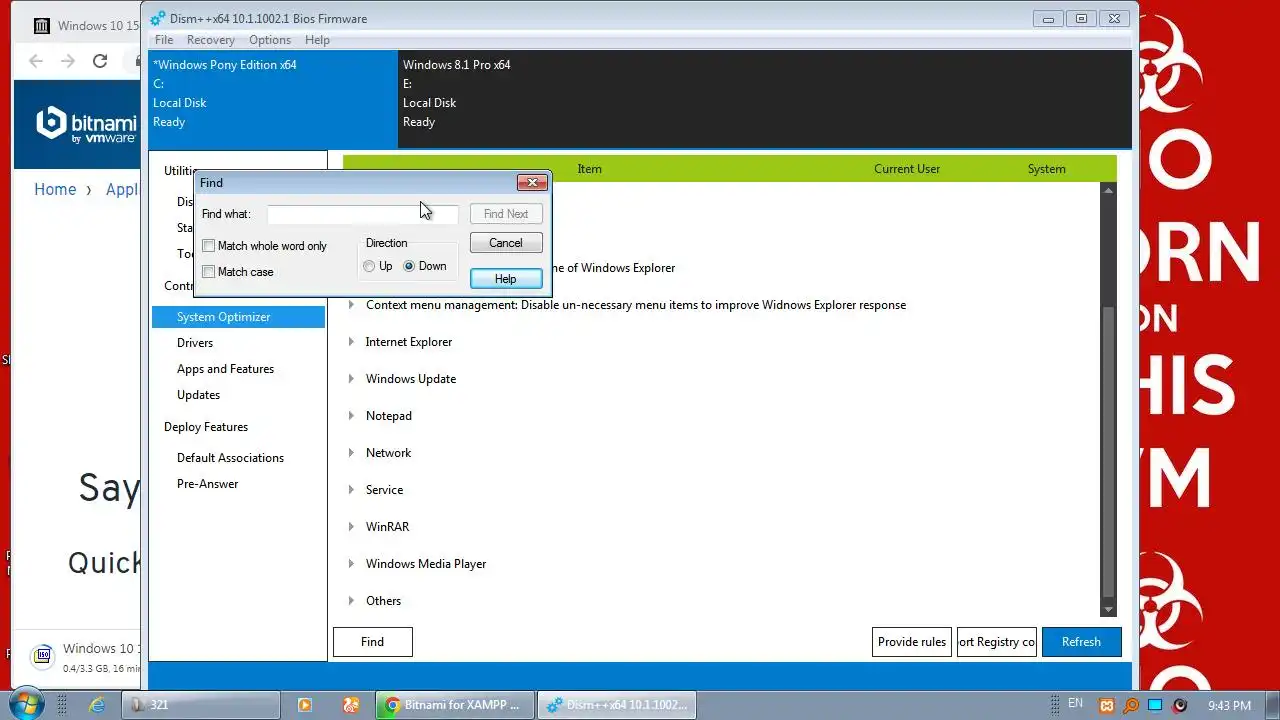Select System Optimizer in the sidebar
1280x720 pixels.
(238, 317)
